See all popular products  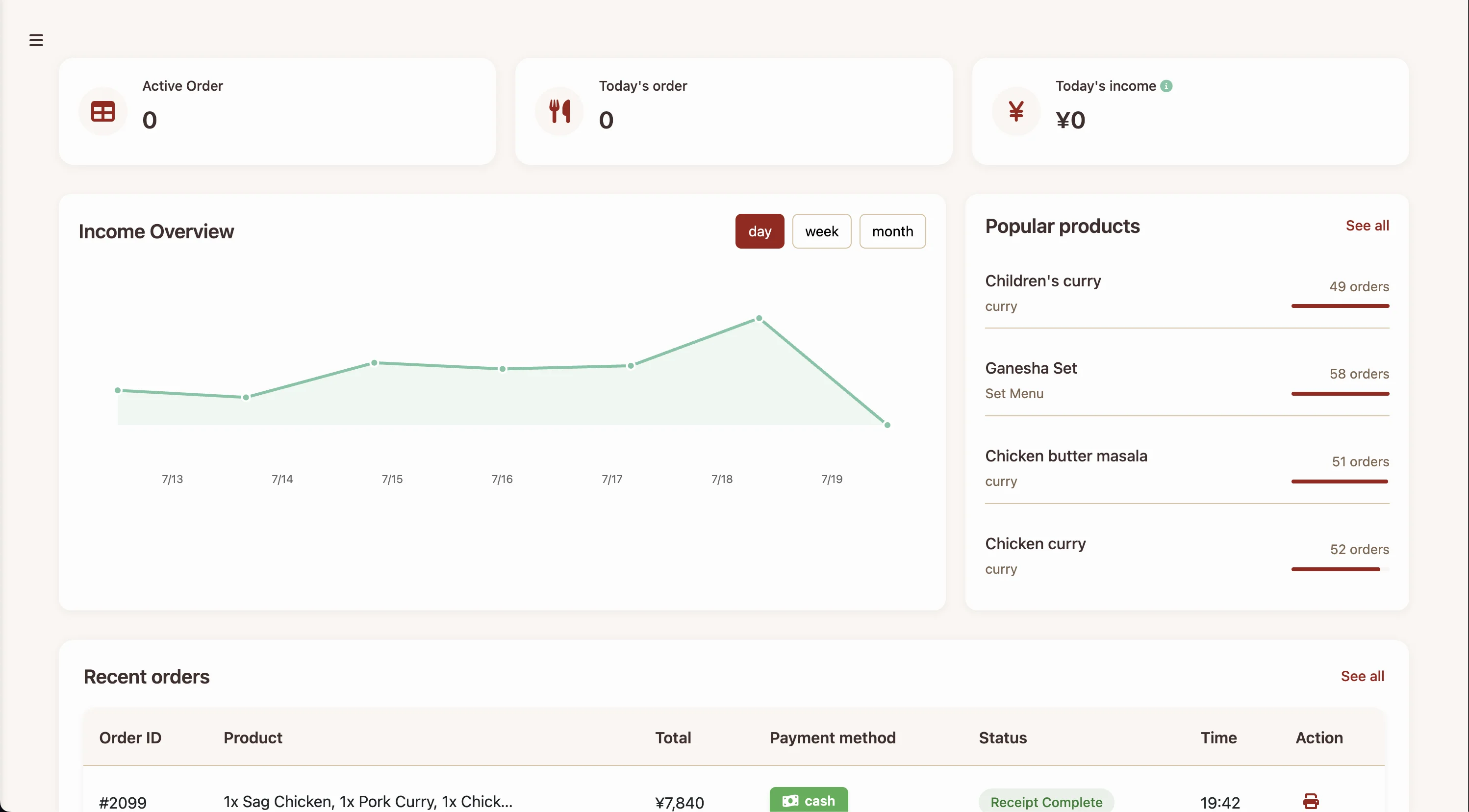(1367, 226)
